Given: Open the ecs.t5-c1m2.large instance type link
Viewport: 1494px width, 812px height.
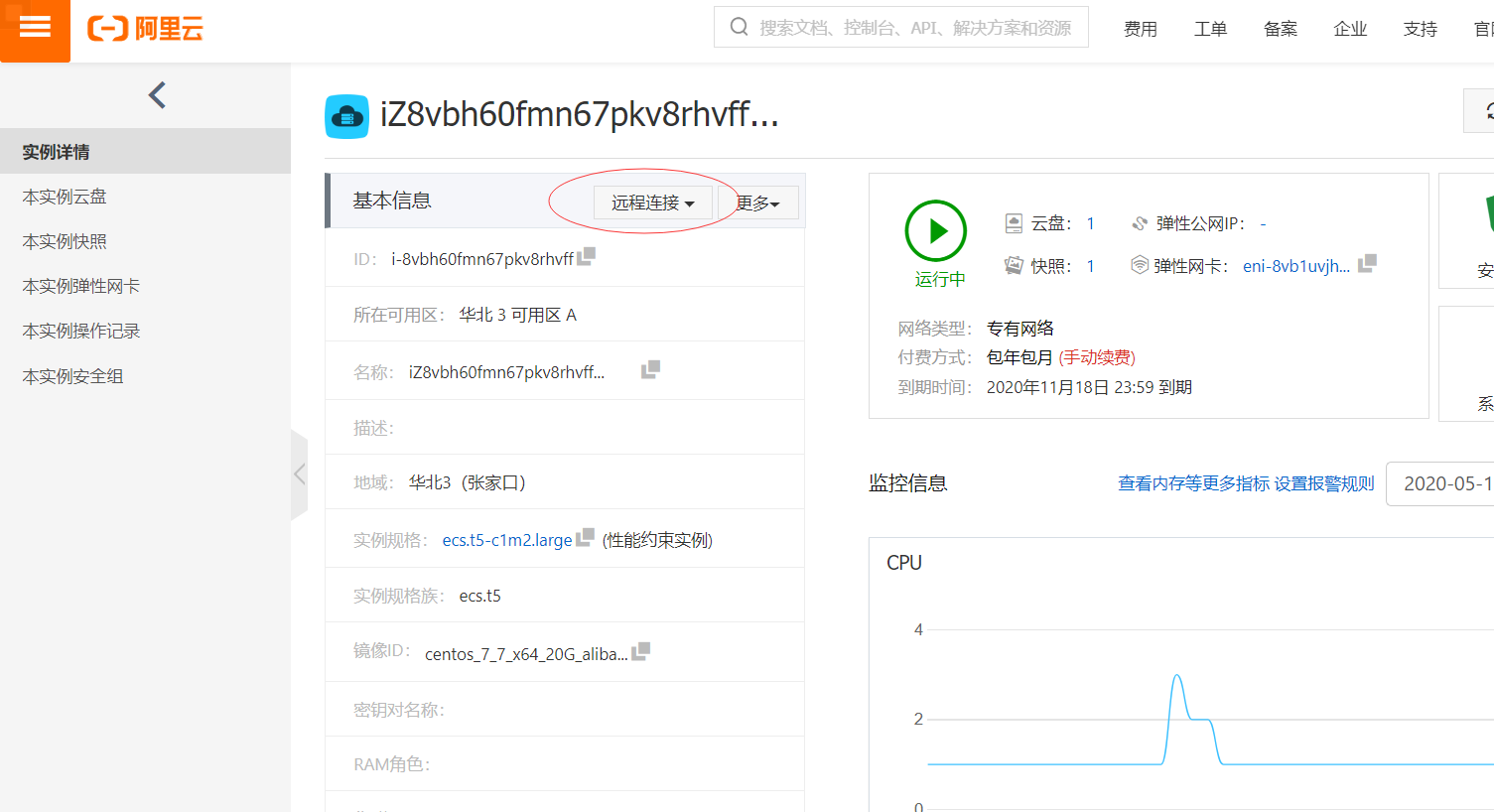Looking at the screenshot, I should [507, 540].
